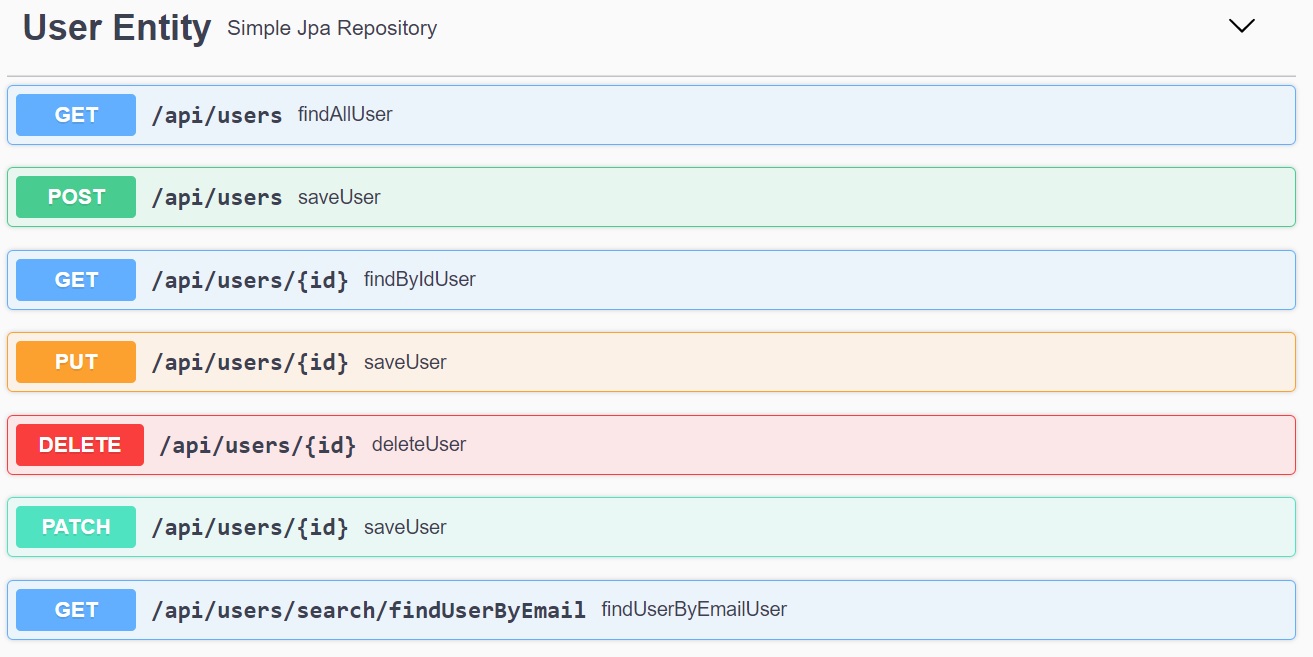Click the GET badge for findByIdUser

[76, 280]
